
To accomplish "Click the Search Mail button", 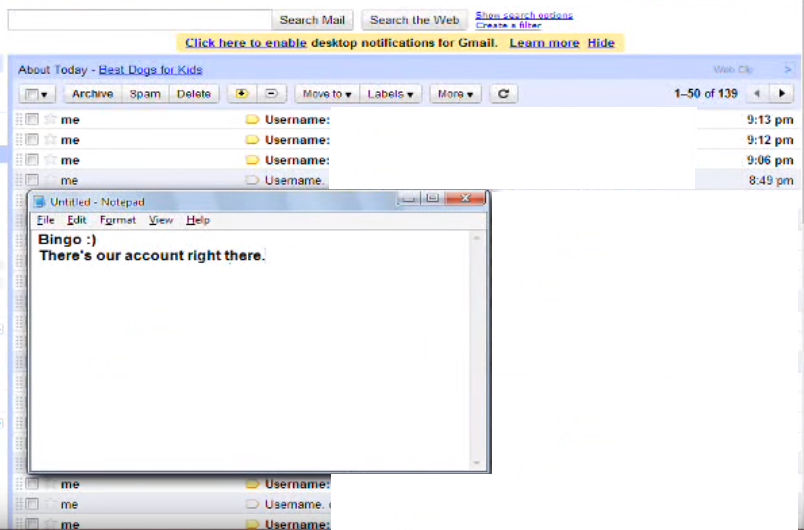I will pyautogui.click(x=312, y=20).
